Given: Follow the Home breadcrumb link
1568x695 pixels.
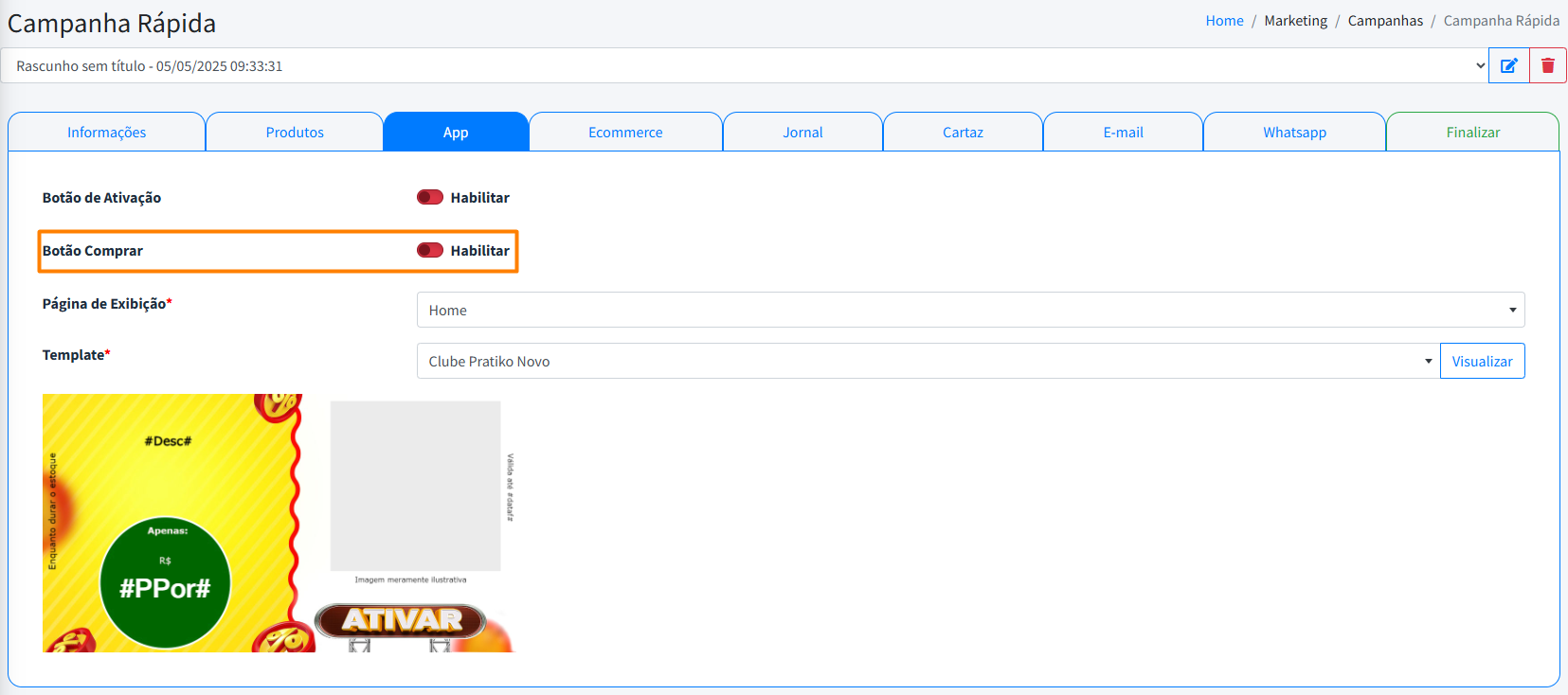Looking at the screenshot, I should (x=1224, y=21).
